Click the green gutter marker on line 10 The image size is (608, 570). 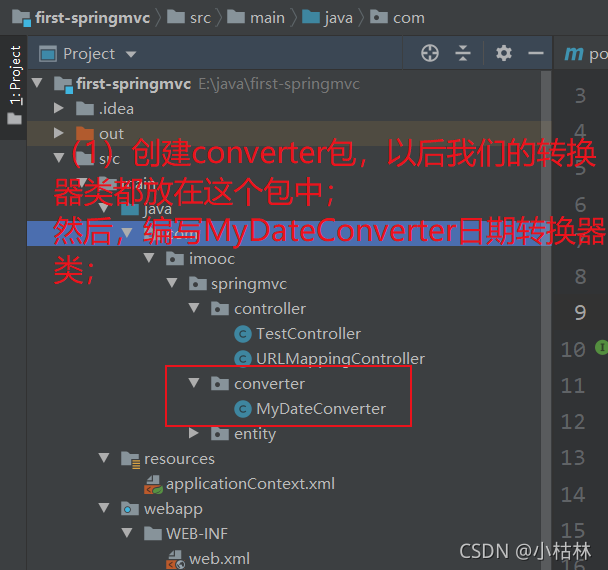click(601, 347)
